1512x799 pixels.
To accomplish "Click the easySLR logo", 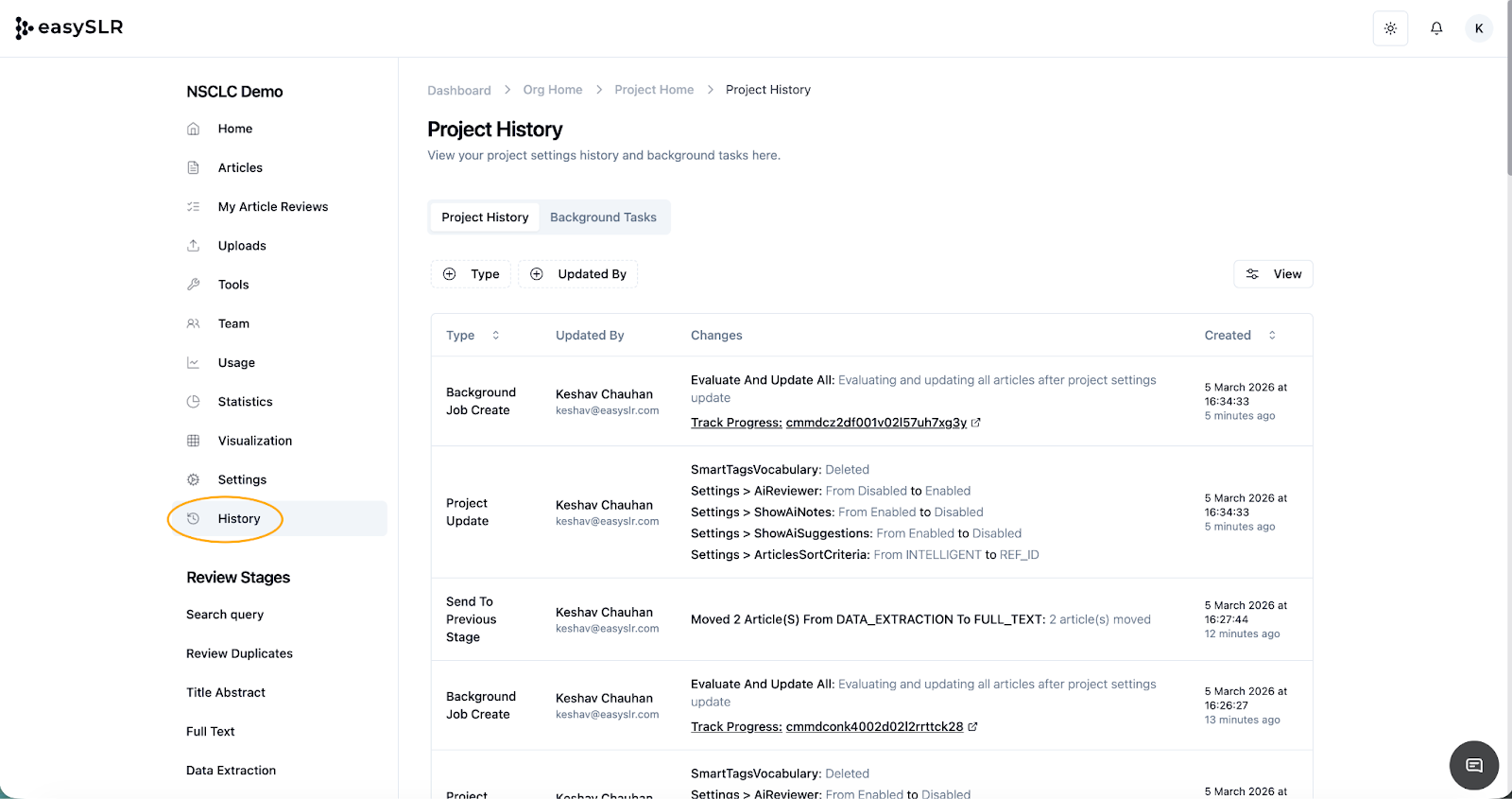I will (x=70, y=27).
